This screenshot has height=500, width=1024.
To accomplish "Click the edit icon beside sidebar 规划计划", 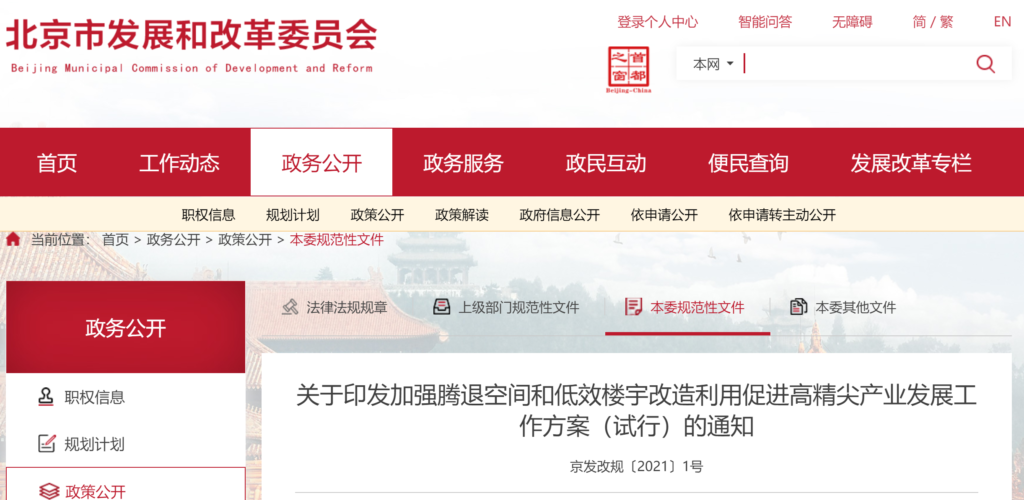I will [x=46, y=445].
